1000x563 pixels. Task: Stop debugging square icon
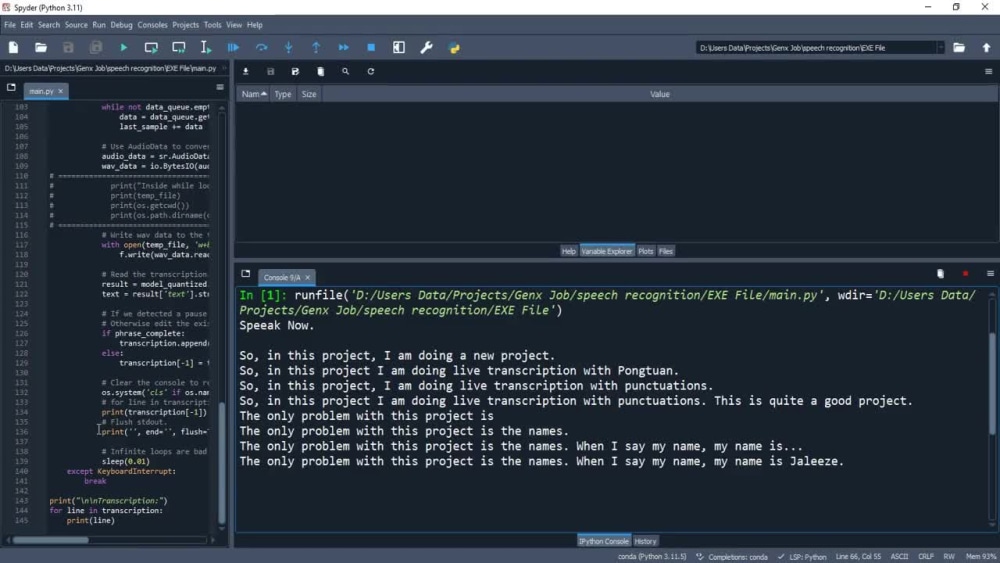(371, 48)
